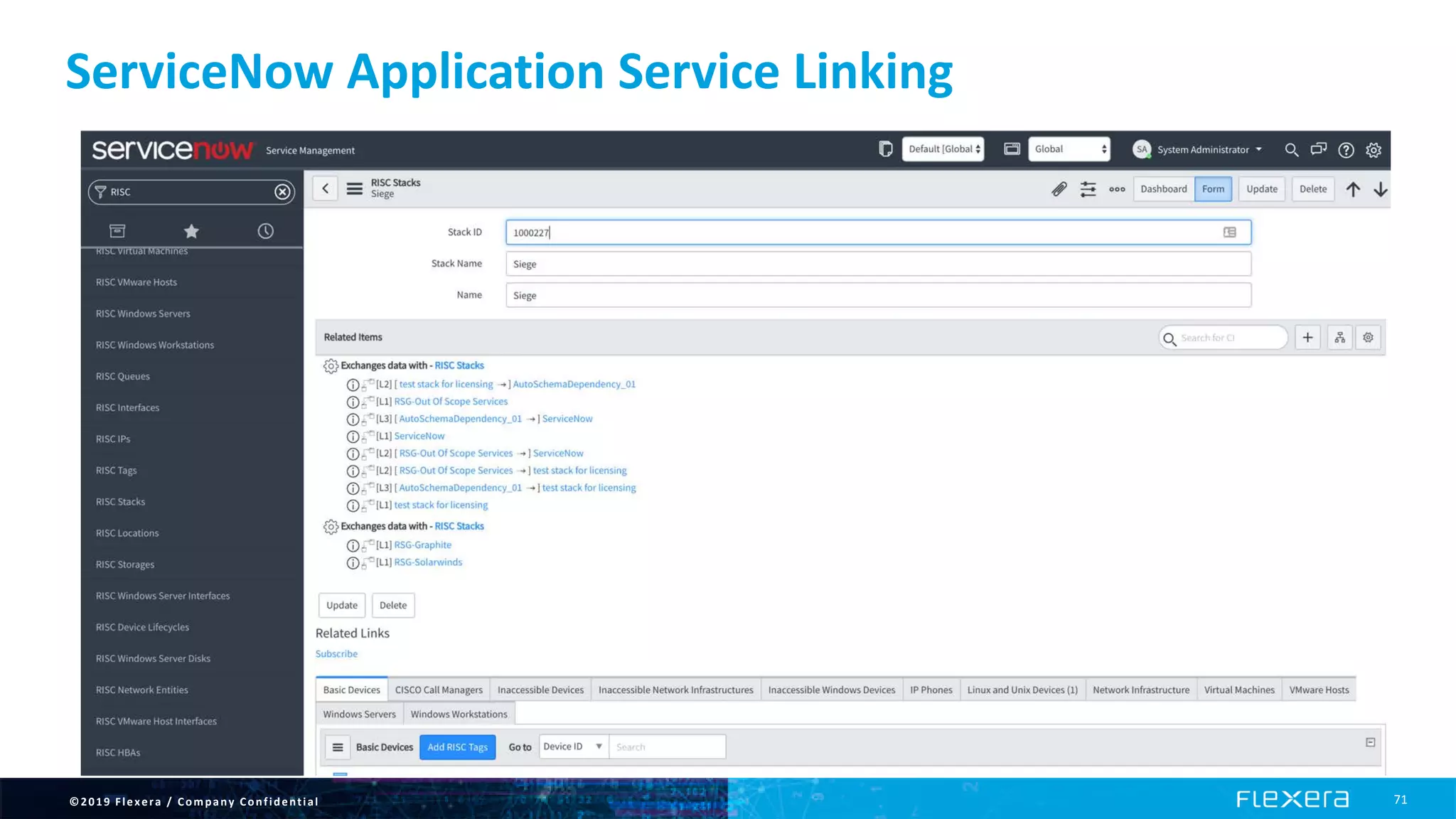The image size is (1456, 819).
Task: Clear the RISC filter navigator text
Action: click(x=283, y=192)
